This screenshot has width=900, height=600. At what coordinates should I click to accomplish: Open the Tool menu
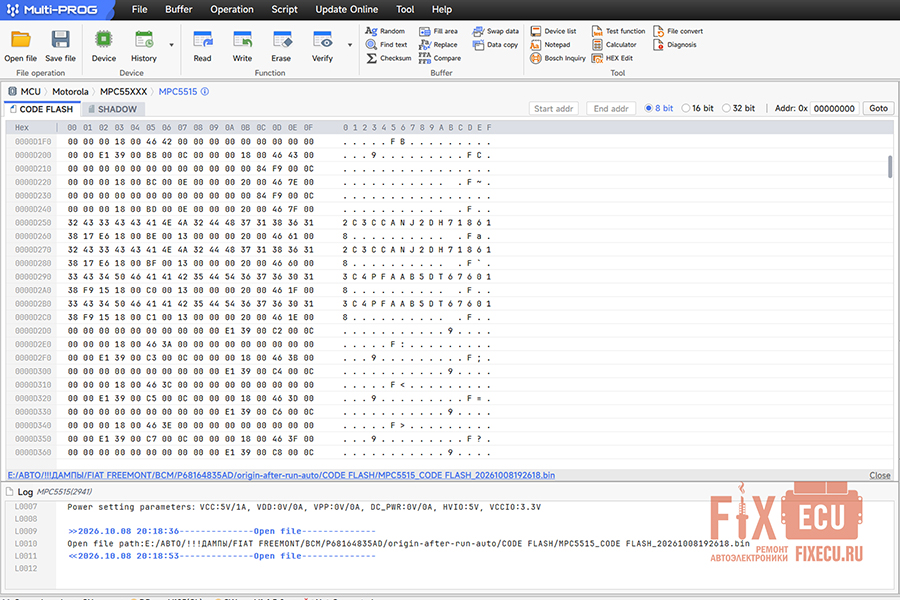tap(405, 9)
